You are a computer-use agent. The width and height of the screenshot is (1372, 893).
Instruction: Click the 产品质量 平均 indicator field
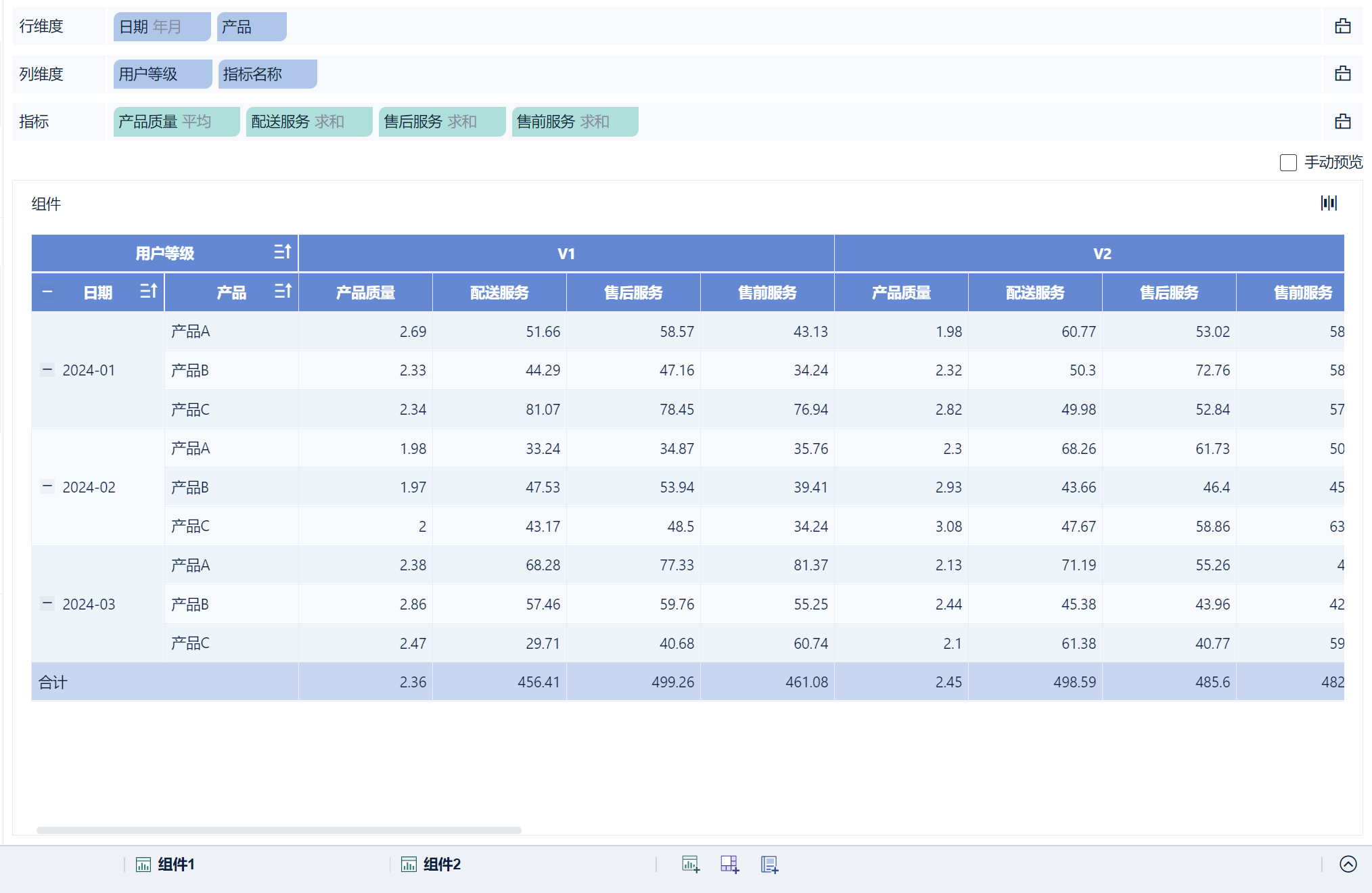(176, 122)
